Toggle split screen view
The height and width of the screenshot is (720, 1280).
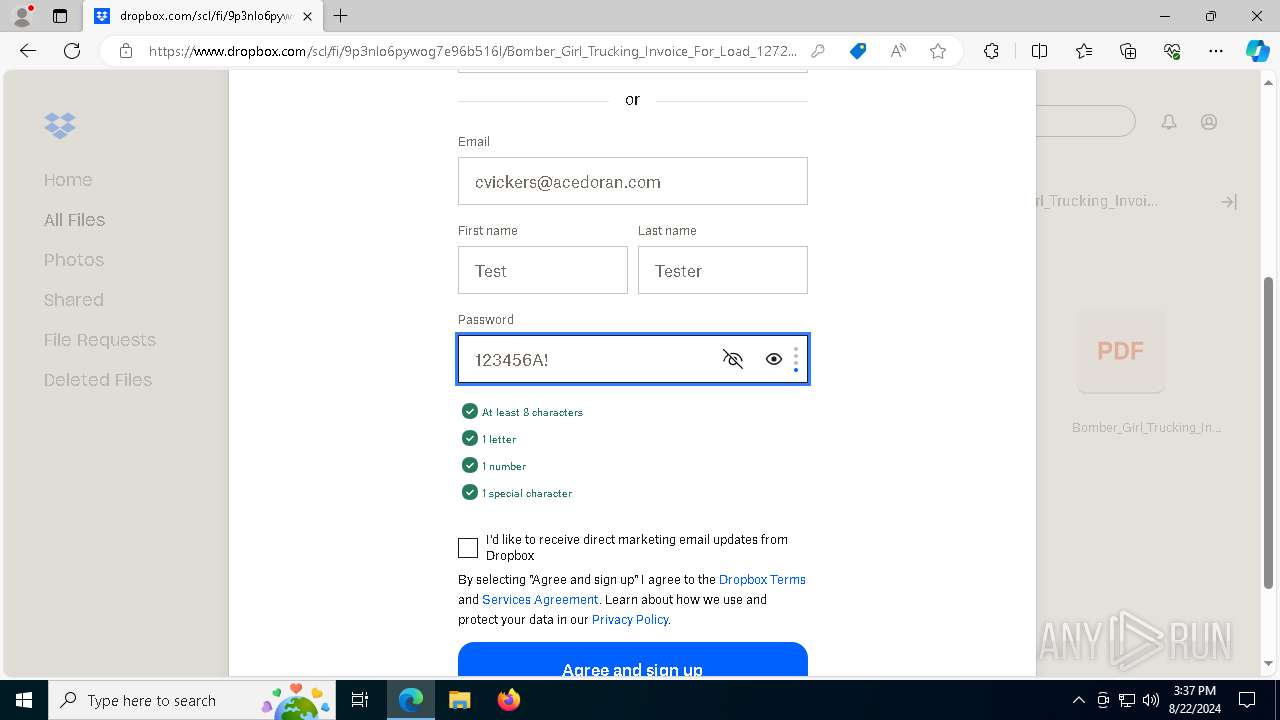[1039, 51]
